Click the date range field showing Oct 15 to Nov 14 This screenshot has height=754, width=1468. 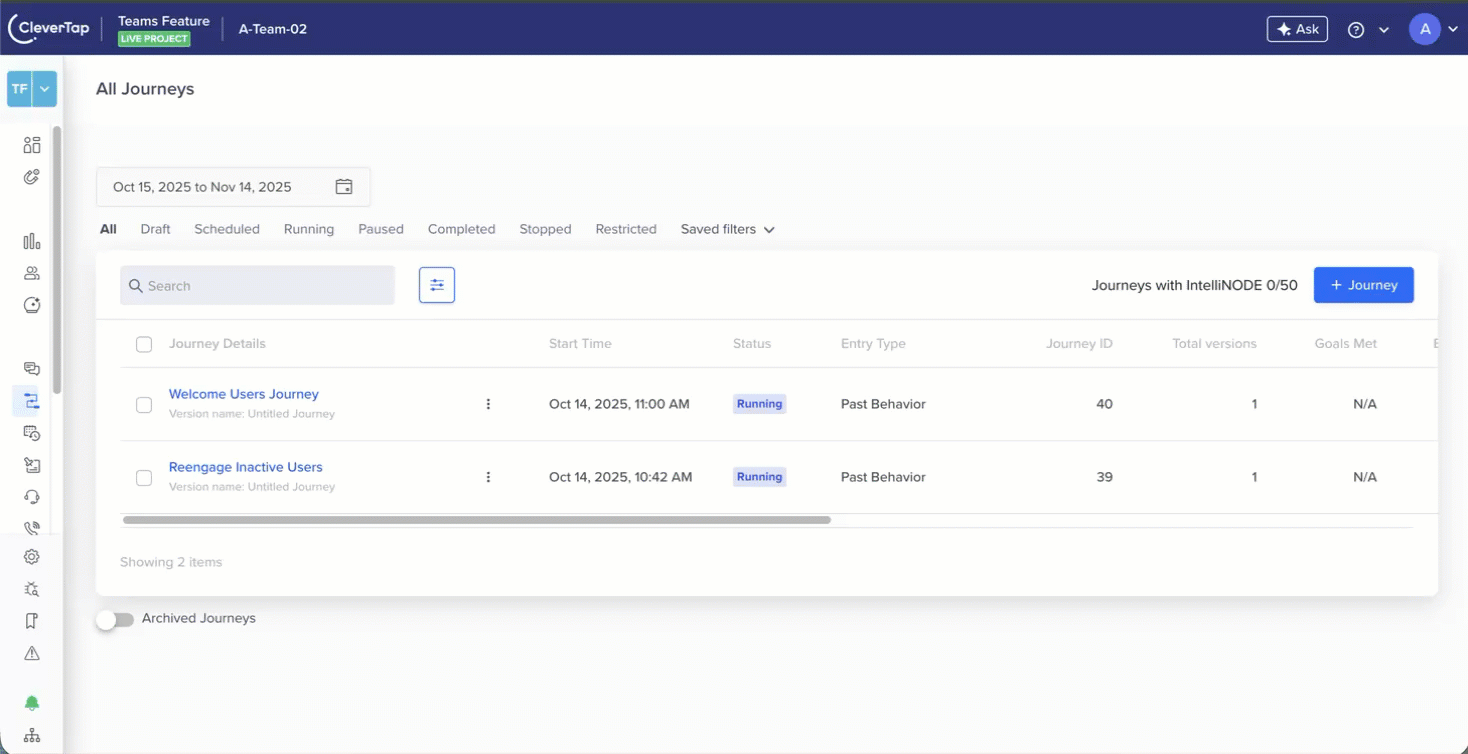click(232, 187)
